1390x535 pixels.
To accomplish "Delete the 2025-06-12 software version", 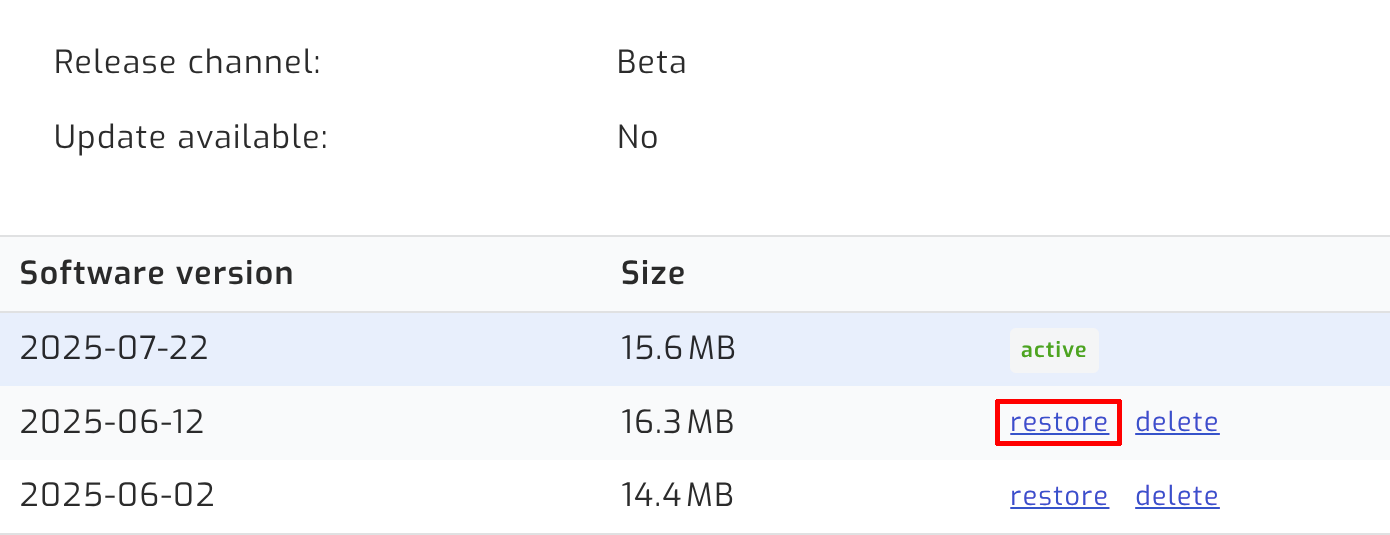I will 1177,422.
